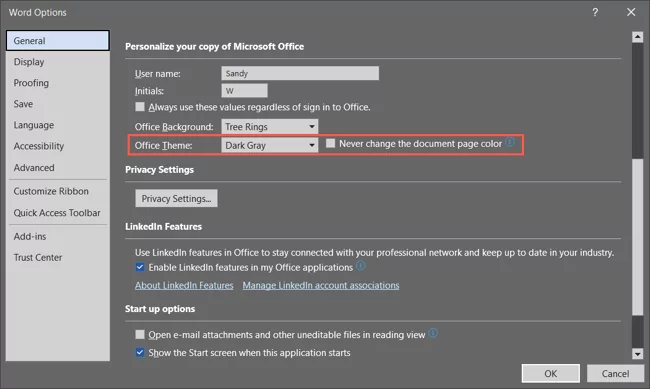650x389 pixels.
Task: Click the Initials text box
Action: 244,90
